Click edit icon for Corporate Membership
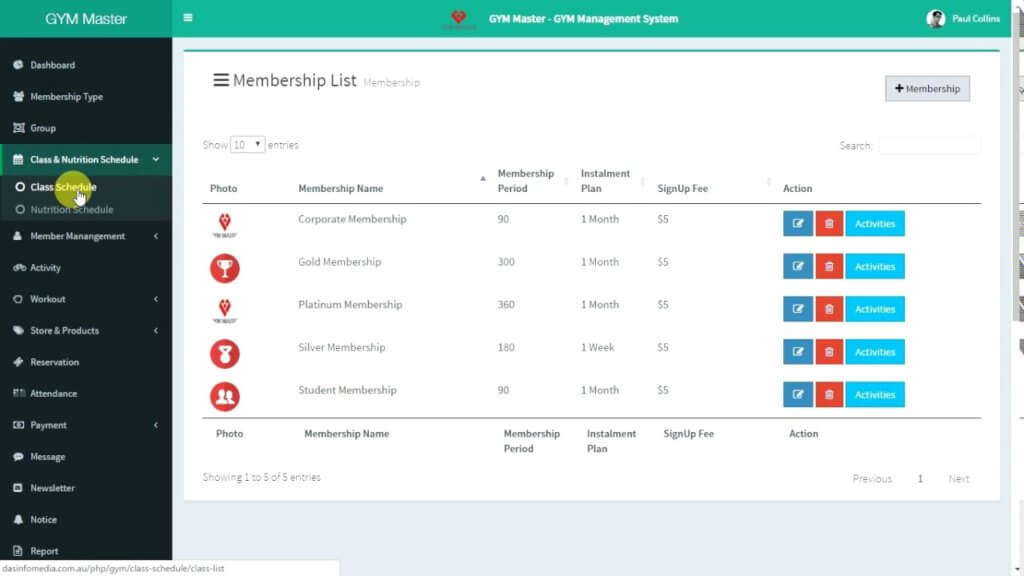 tap(797, 224)
